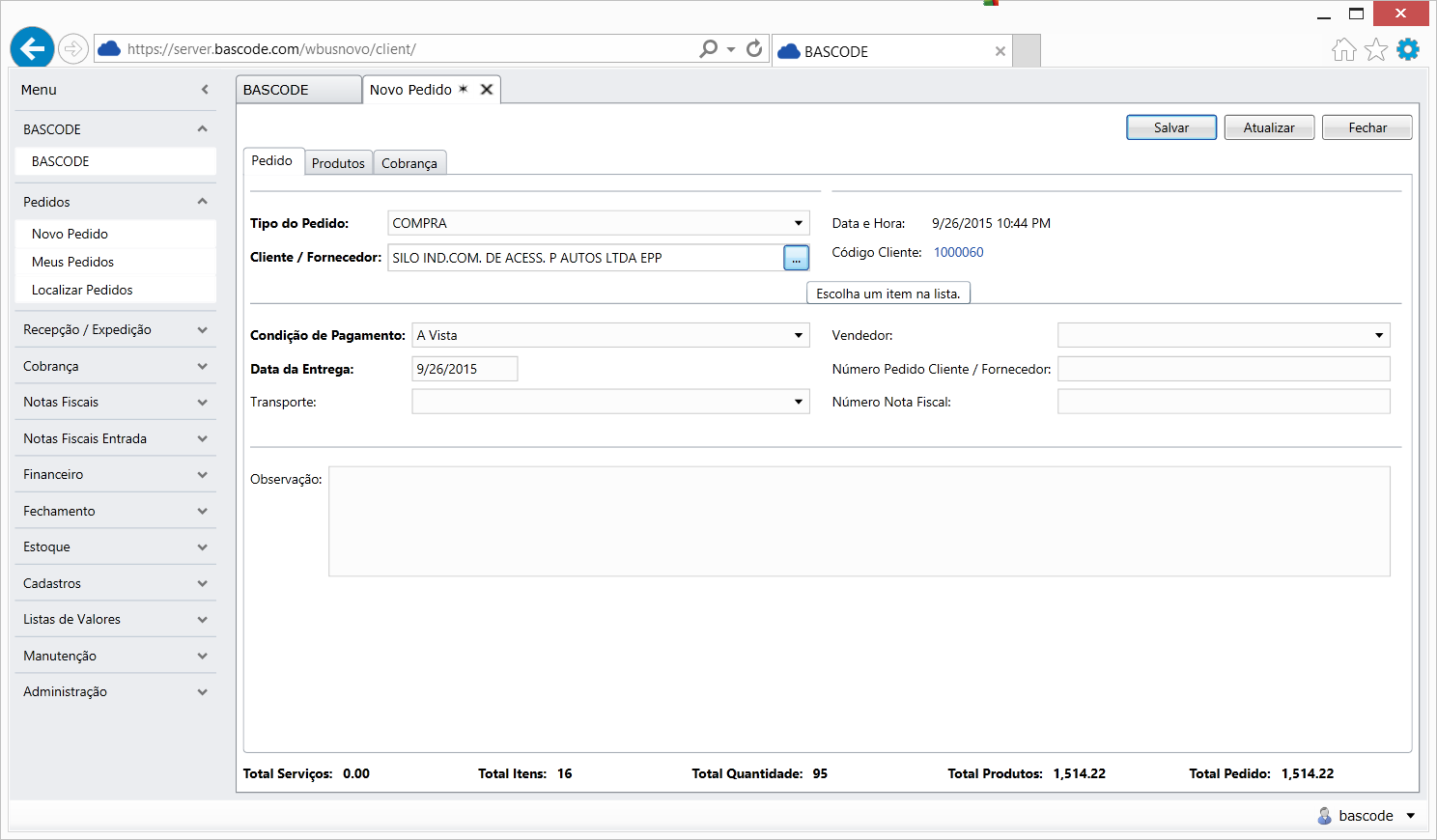
Task: Open browser home page icon
Action: click(x=1343, y=49)
